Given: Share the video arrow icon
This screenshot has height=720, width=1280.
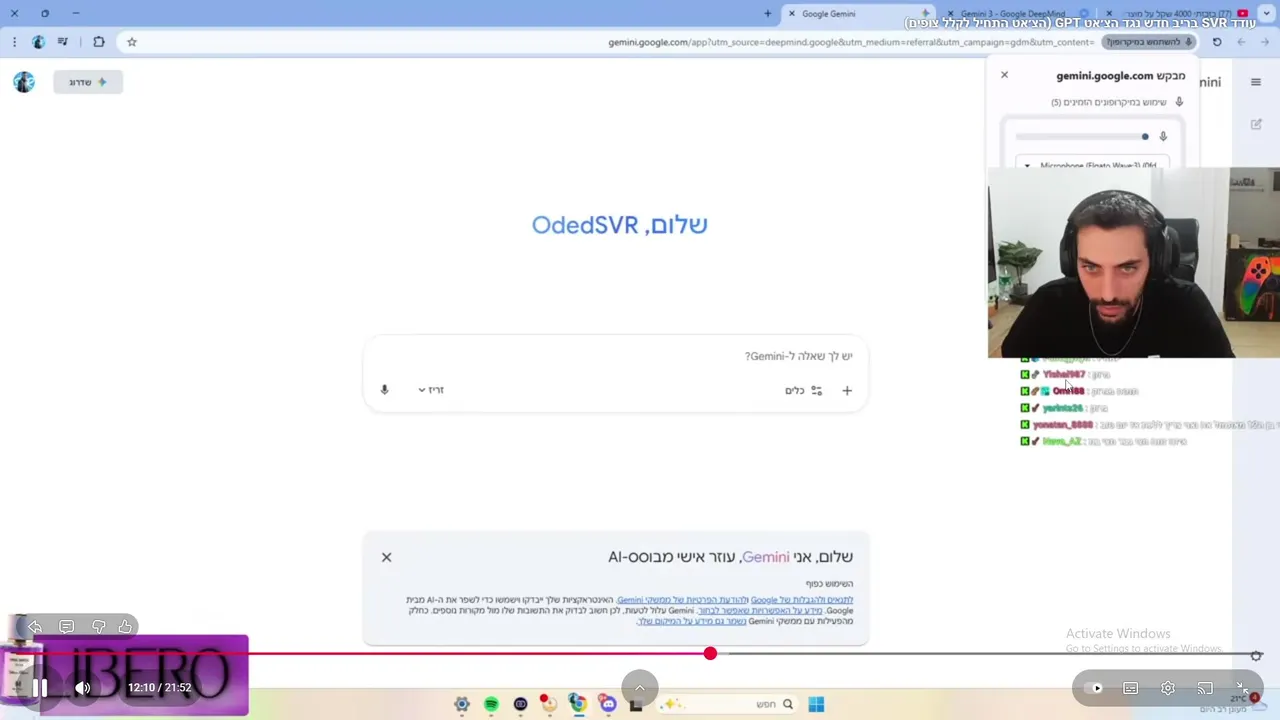Looking at the screenshot, I should (x=35, y=626).
